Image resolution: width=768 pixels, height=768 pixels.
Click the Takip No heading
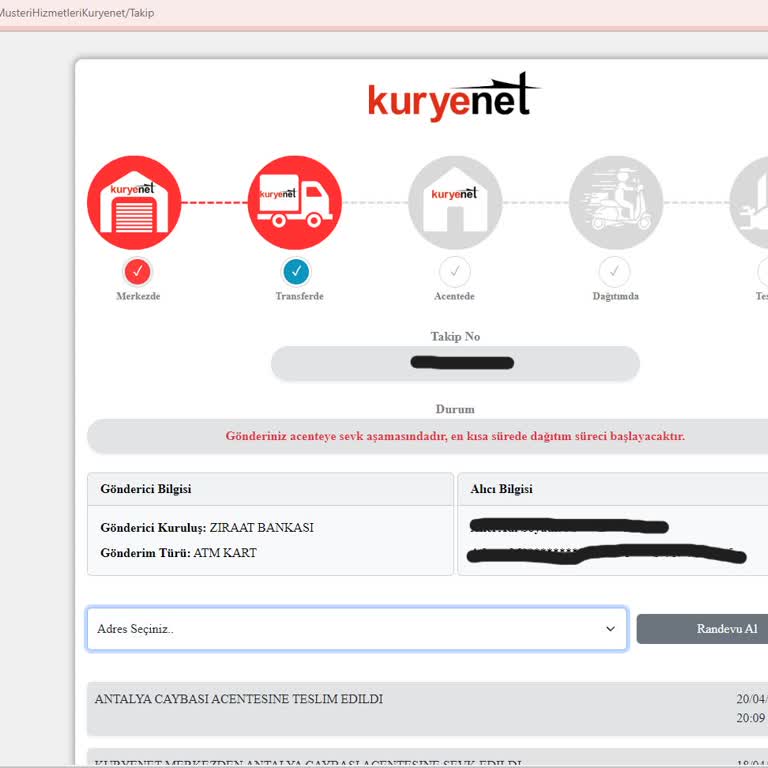455,336
